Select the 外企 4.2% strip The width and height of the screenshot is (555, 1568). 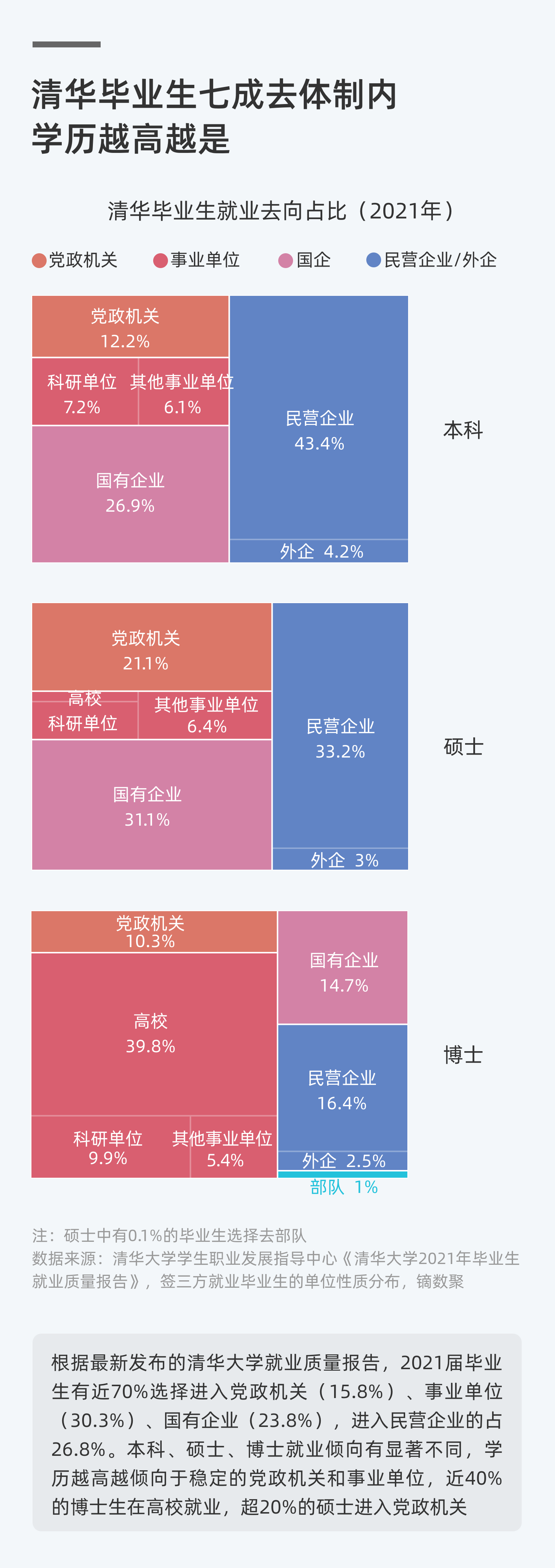coord(319,551)
